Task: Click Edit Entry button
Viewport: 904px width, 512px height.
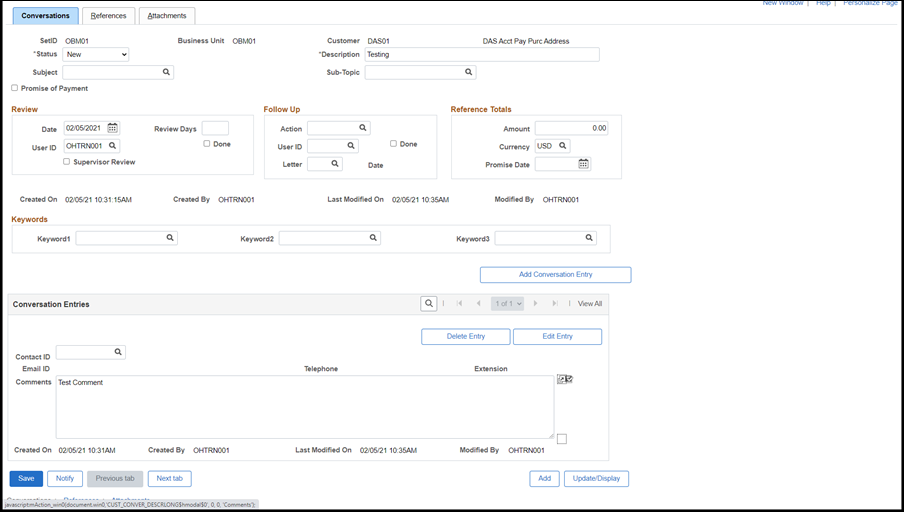Action: coord(558,336)
